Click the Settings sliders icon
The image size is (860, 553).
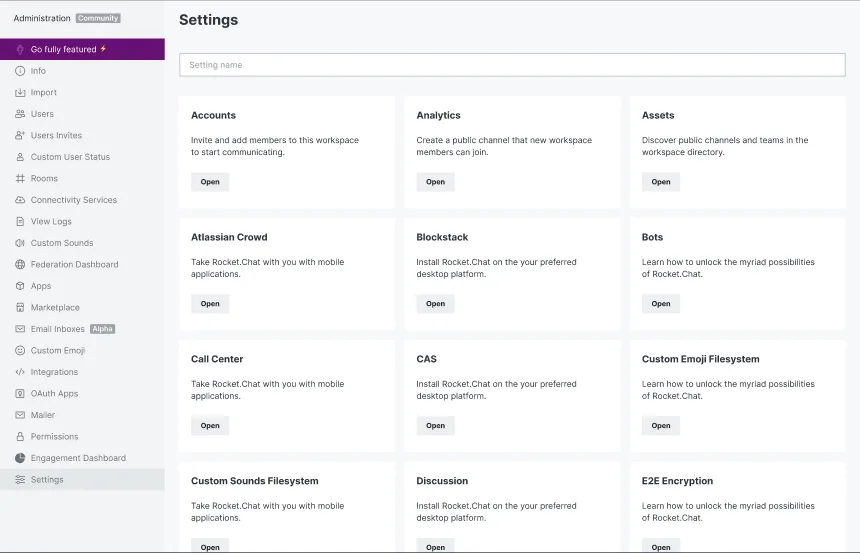pos(20,479)
